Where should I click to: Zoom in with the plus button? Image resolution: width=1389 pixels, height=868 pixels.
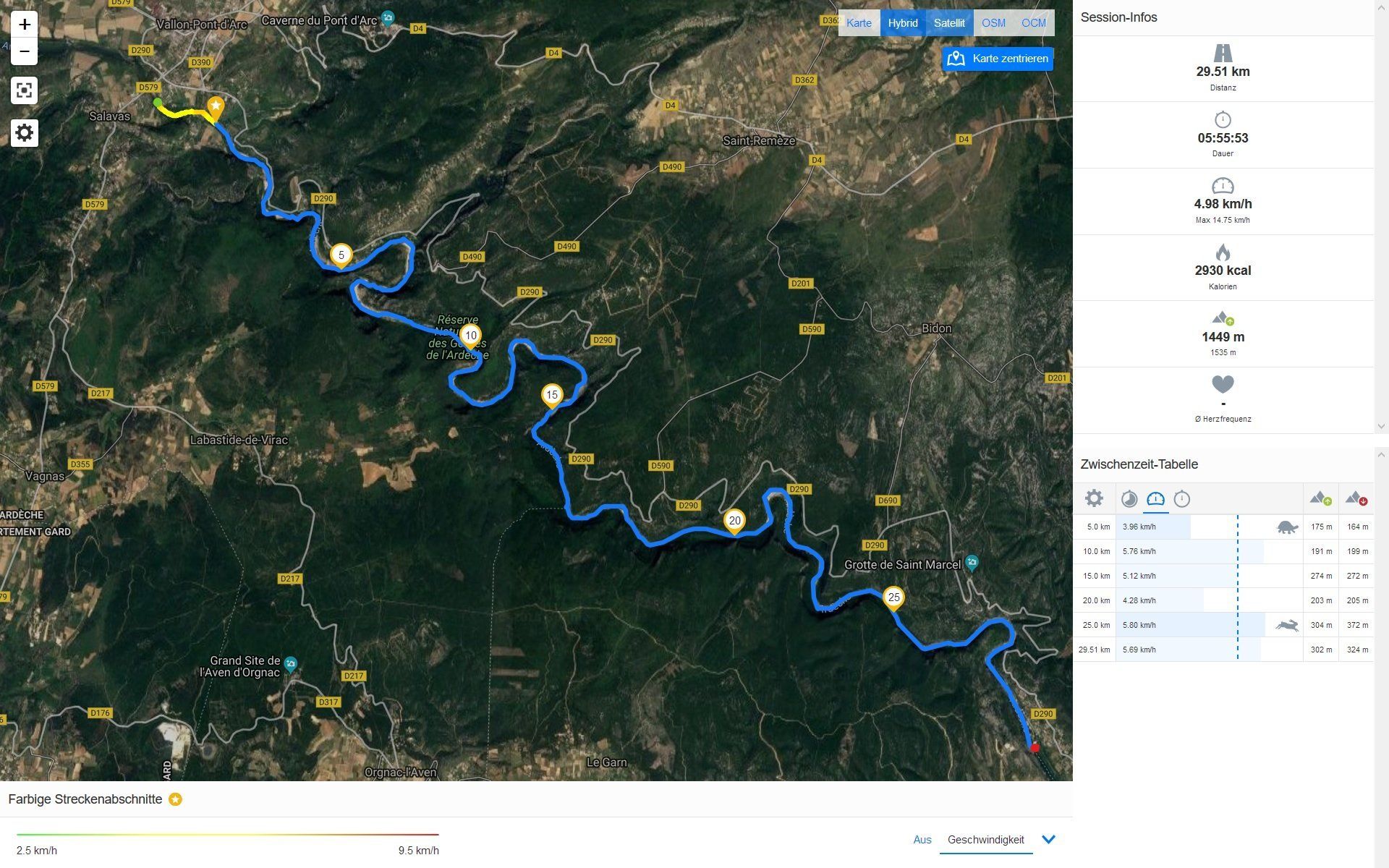coord(25,25)
